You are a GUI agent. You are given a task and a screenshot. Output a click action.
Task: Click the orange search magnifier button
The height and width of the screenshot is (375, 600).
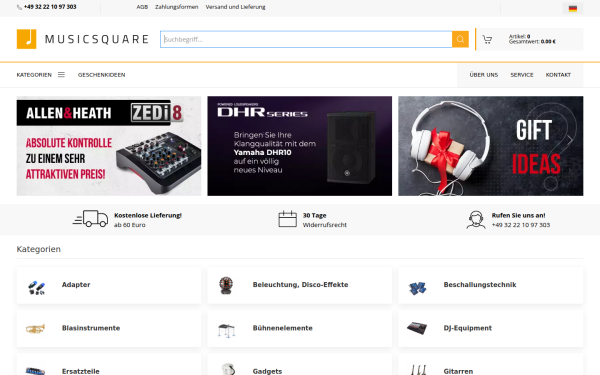click(460, 39)
